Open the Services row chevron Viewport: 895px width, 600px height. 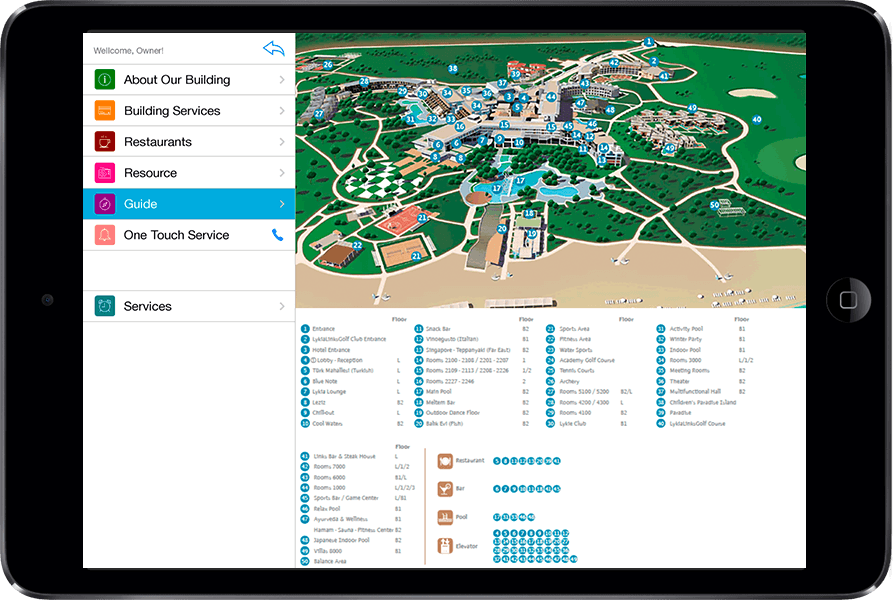click(282, 306)
